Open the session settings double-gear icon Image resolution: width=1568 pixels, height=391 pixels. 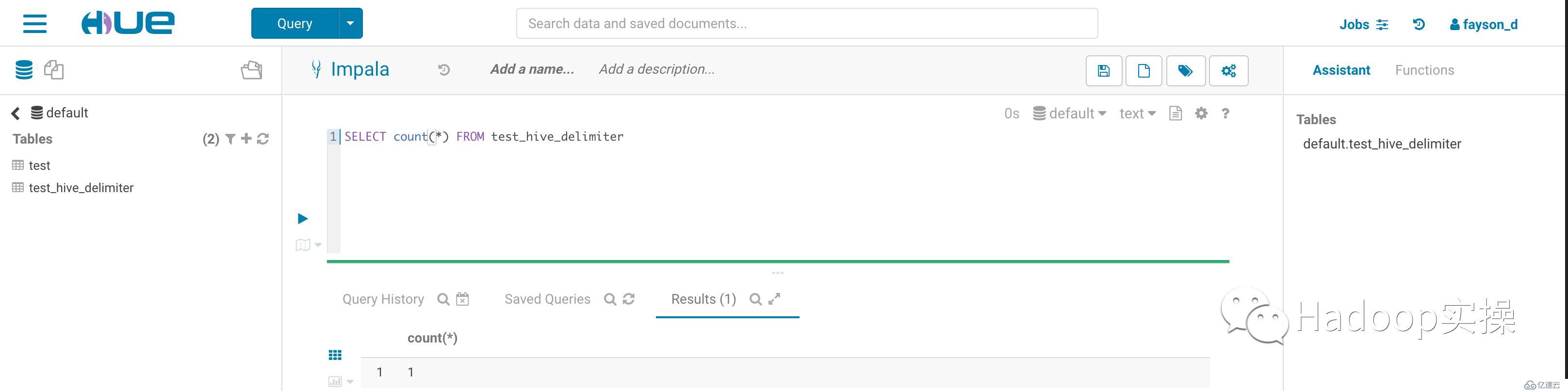pyautogui.click(x=1228, y=71)
